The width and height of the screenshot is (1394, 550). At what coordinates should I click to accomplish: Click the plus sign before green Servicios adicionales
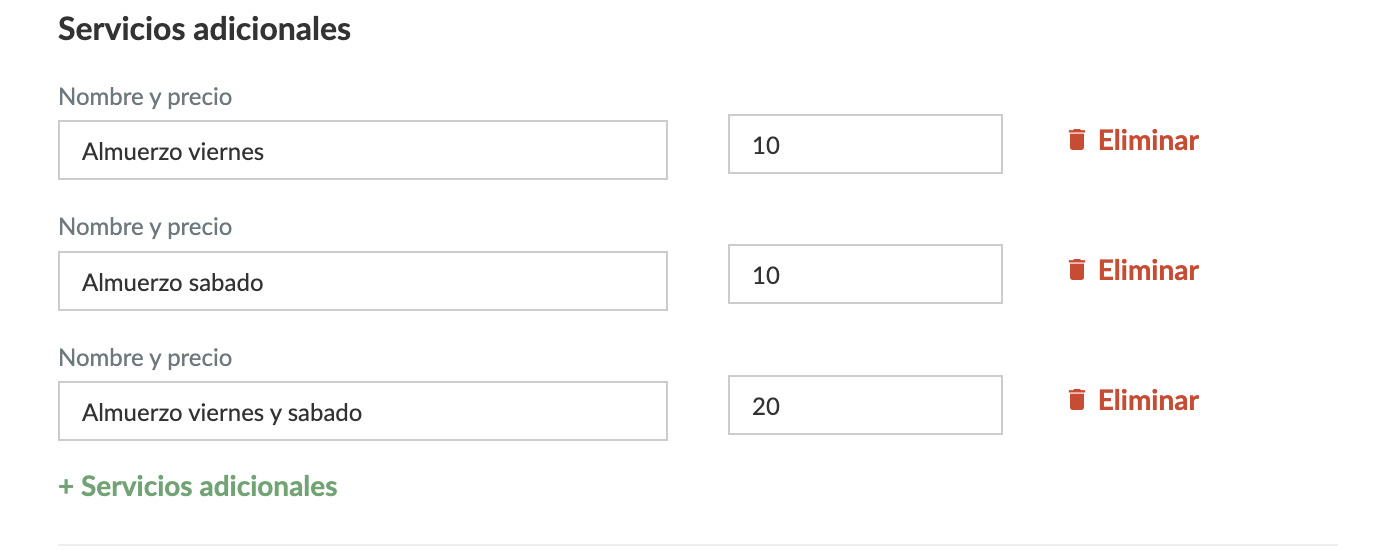point(66,487)
